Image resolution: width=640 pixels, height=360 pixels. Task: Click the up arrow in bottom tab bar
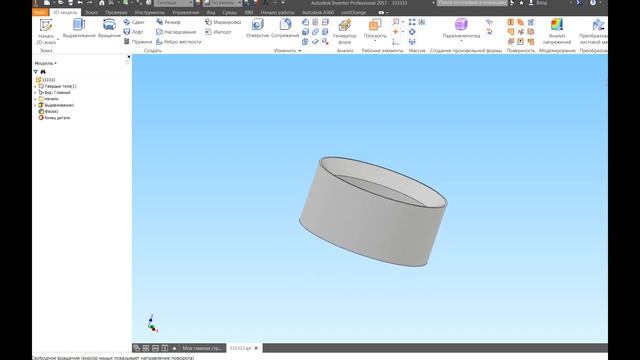174,348
